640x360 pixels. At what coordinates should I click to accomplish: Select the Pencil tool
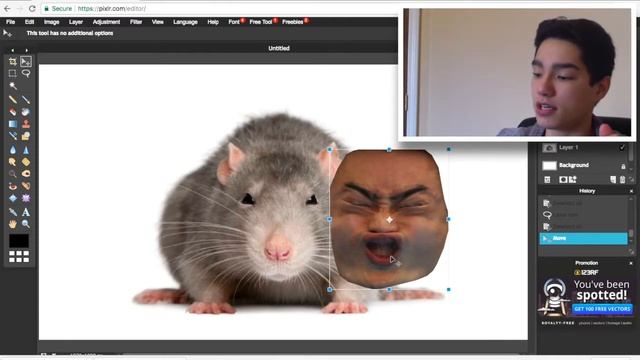pyautogui.click(x=13, y=100)
